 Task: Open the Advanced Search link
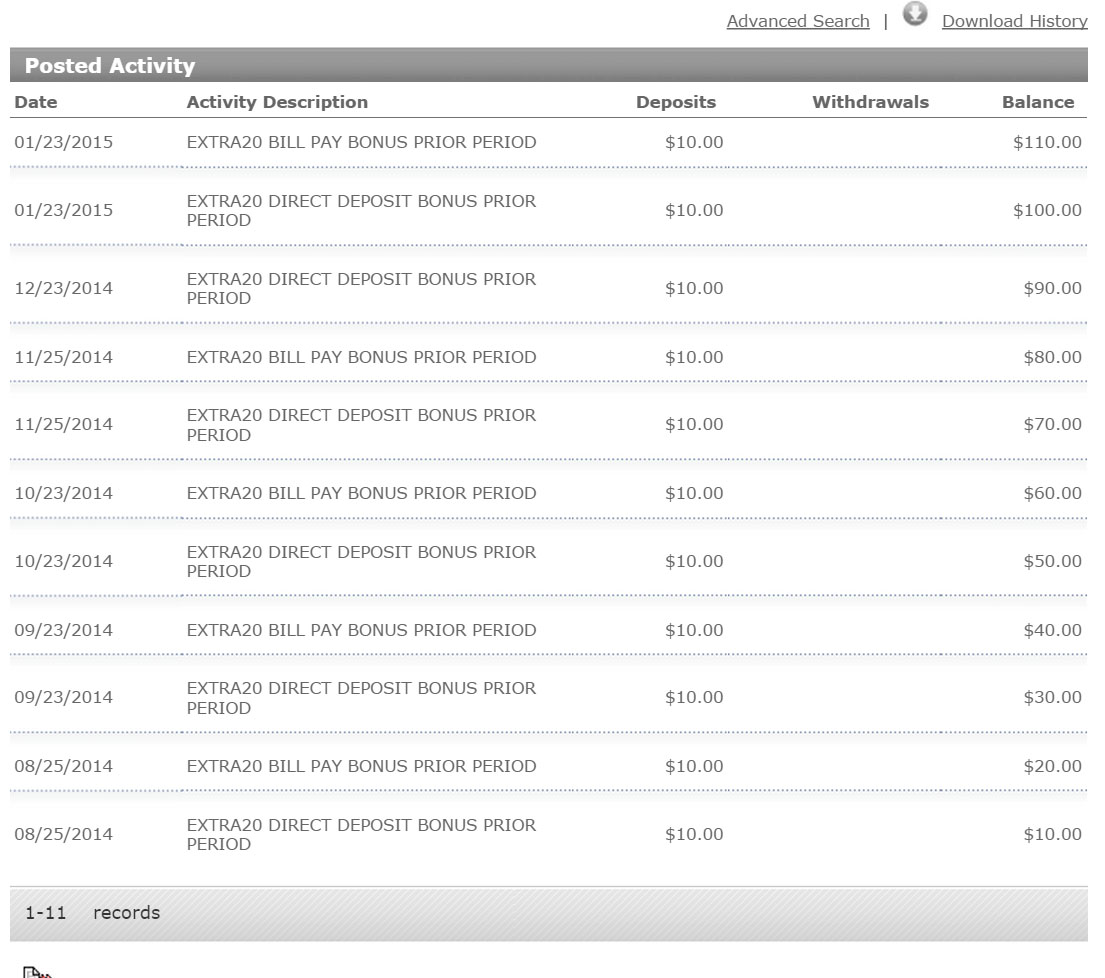coord(798,21)
